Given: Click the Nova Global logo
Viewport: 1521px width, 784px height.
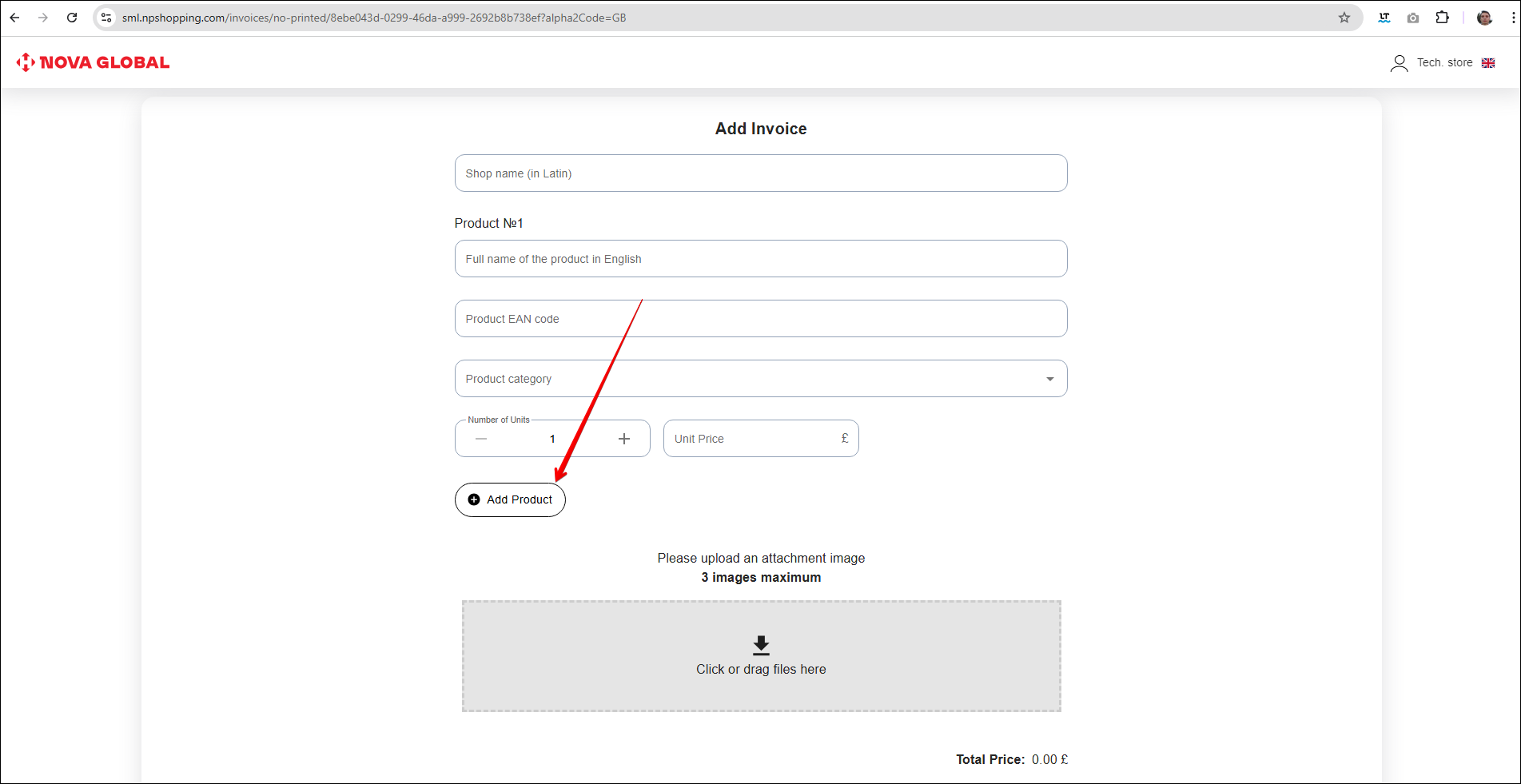Looking at the screenshot, I should (93, 62).
